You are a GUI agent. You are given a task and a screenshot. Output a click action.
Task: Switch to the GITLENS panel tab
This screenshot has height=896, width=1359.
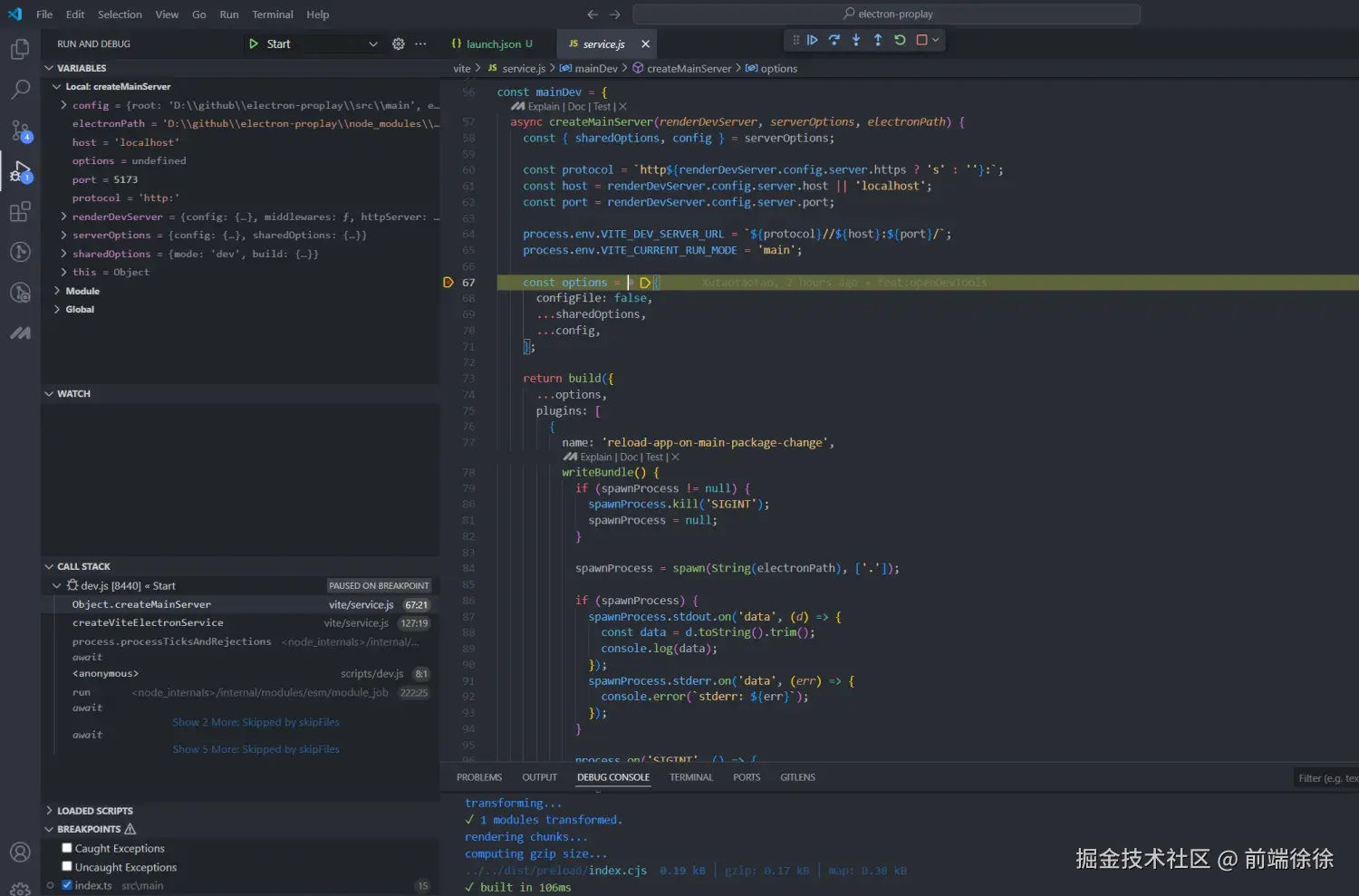click(x=798, y=777)
